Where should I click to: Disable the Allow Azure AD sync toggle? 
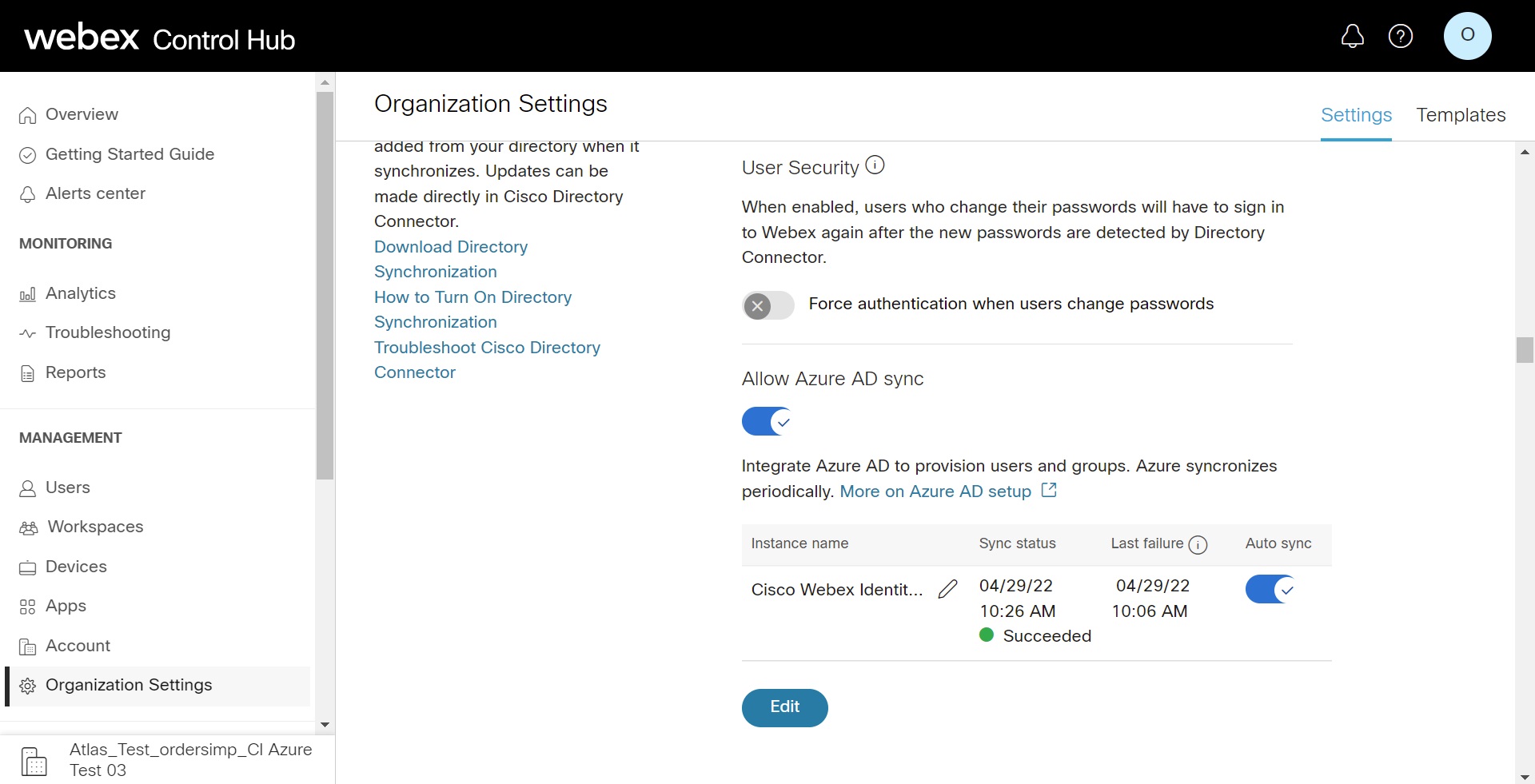(x=767, y=421)
